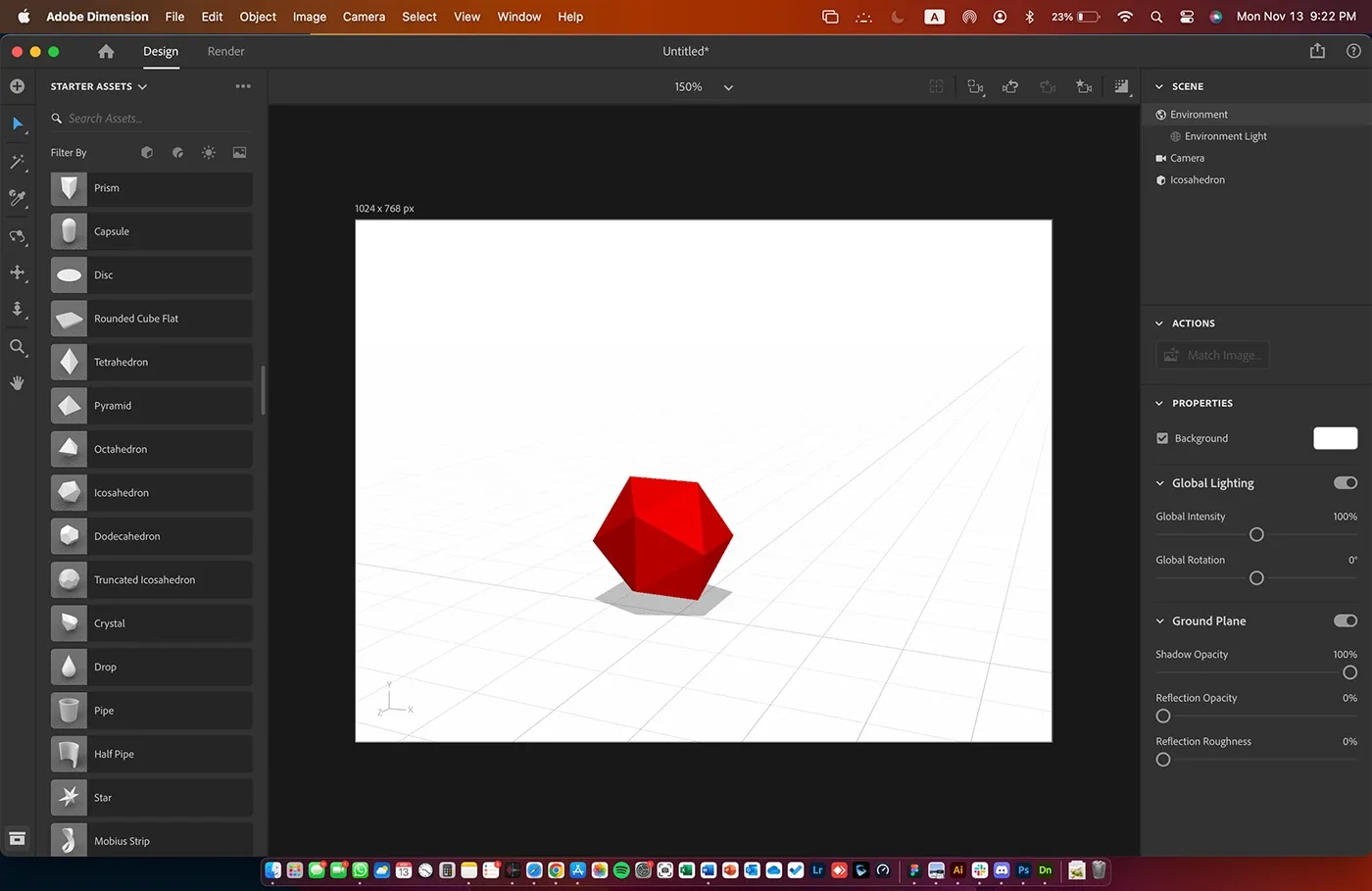The height and width of the screenshot is (891, 1372).
Task: Open the starter assets more options menu
Action: click(x=243, y=86)
